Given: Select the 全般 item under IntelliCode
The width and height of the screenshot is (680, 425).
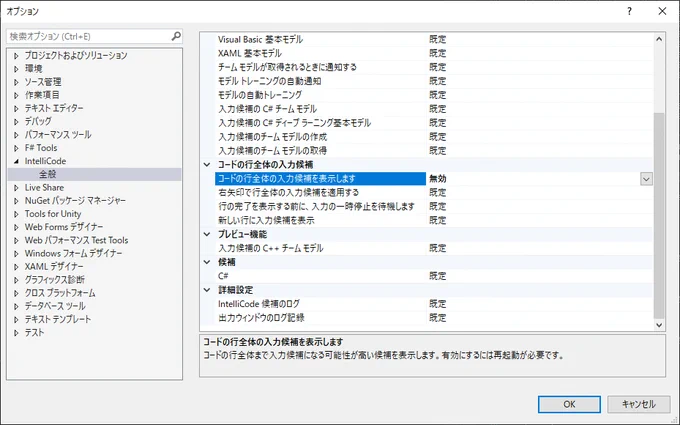Looking at the screenshot, I should pos(48,174).
